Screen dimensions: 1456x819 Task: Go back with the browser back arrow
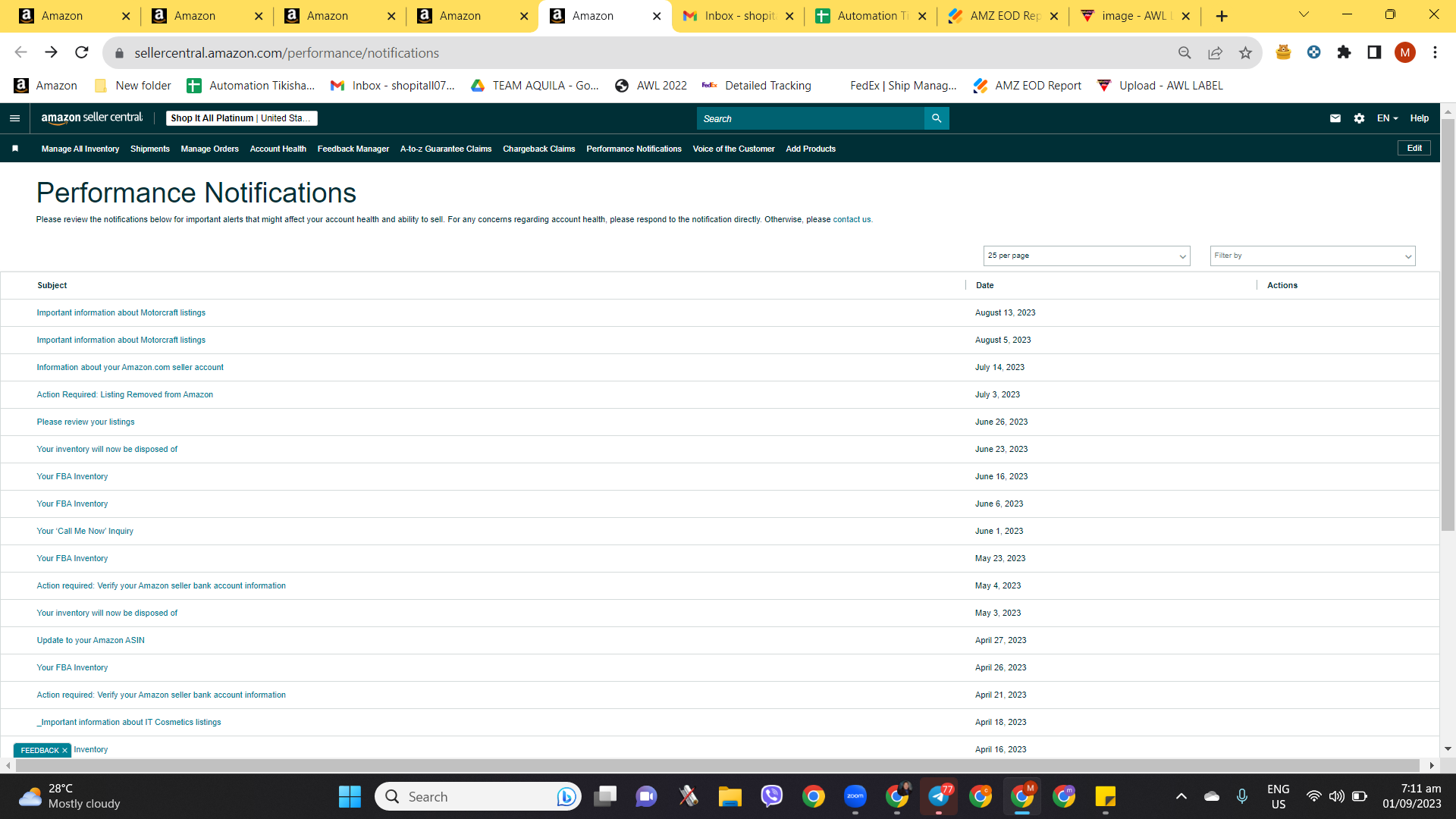pos(20,52)
